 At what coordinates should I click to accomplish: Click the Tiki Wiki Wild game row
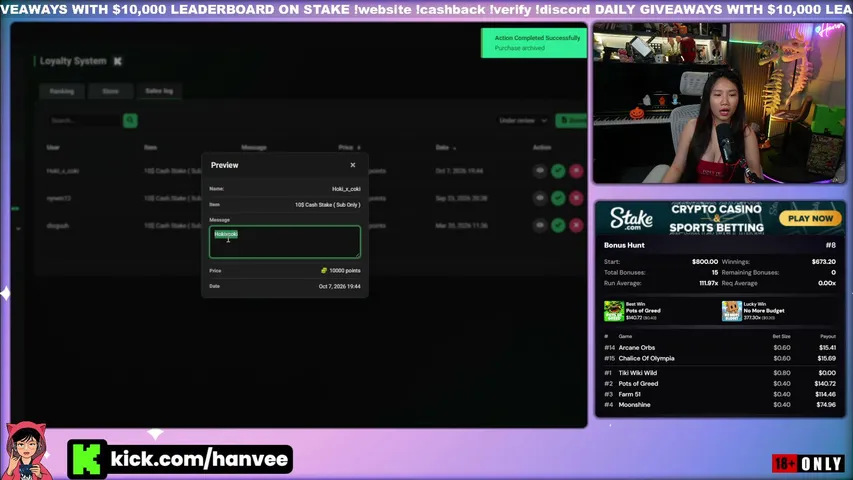720,373
